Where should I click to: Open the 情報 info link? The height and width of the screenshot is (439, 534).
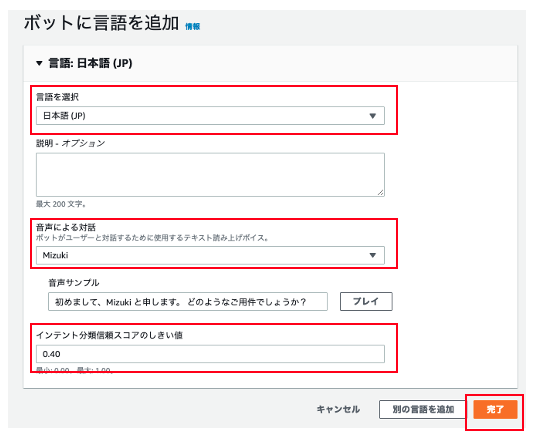192,26
